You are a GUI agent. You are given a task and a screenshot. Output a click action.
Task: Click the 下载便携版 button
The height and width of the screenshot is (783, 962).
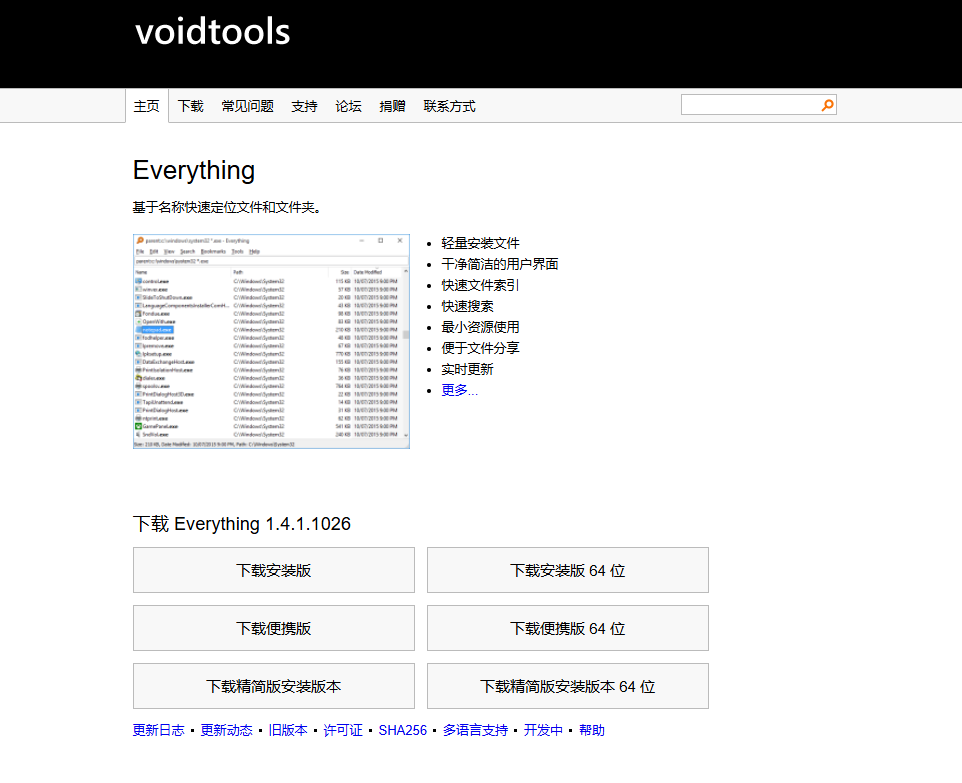[273, 628]
